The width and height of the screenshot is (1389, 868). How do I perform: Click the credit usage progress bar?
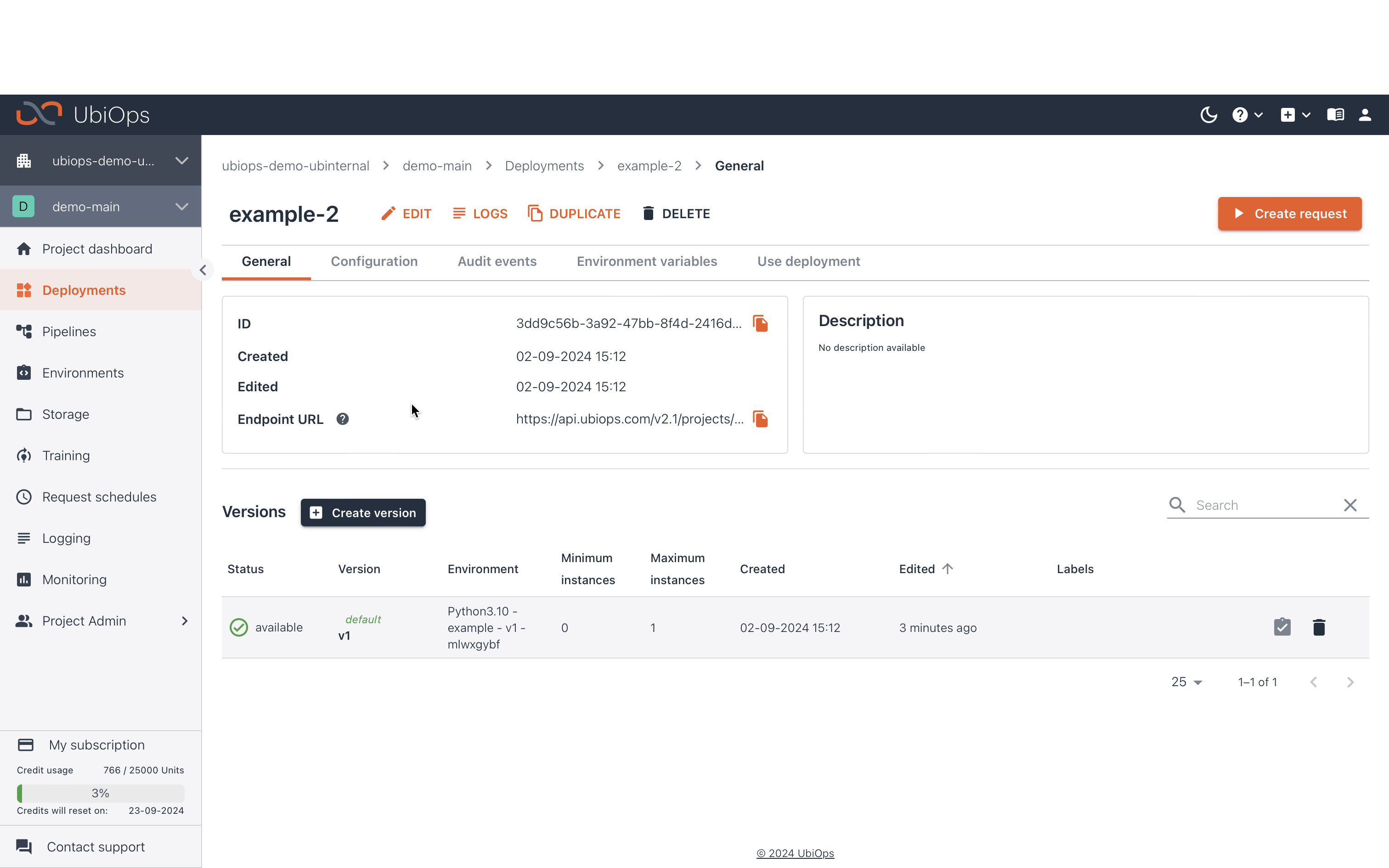click(x=100, y=793)
